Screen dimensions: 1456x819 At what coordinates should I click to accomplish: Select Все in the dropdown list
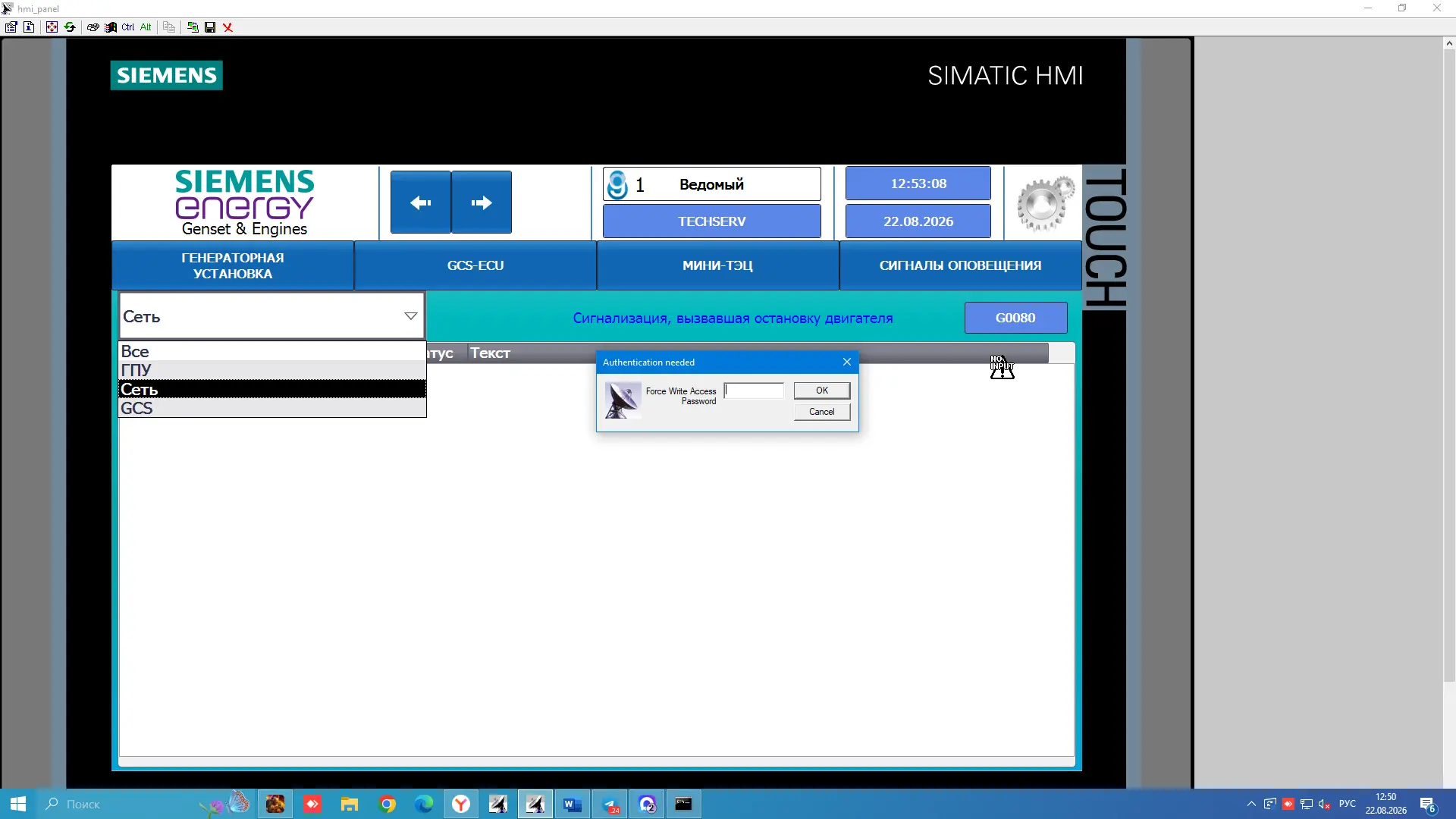coord(272,351)
